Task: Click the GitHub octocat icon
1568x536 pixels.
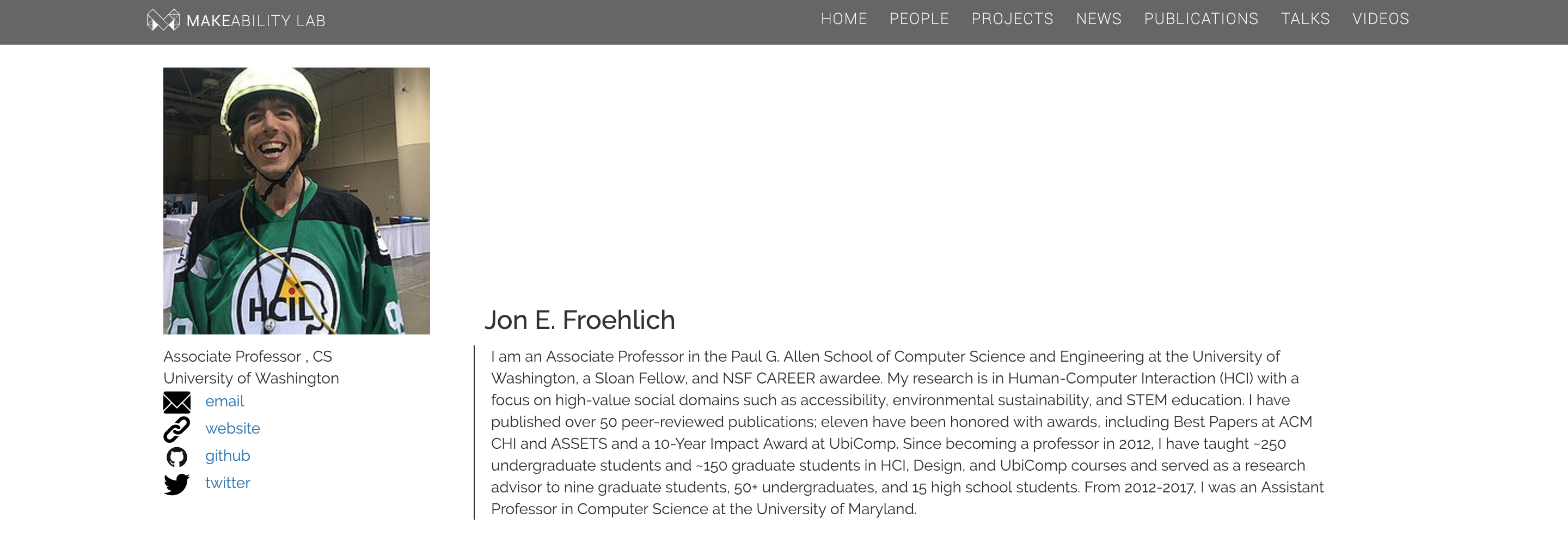Action: click(x=176, y=457)
